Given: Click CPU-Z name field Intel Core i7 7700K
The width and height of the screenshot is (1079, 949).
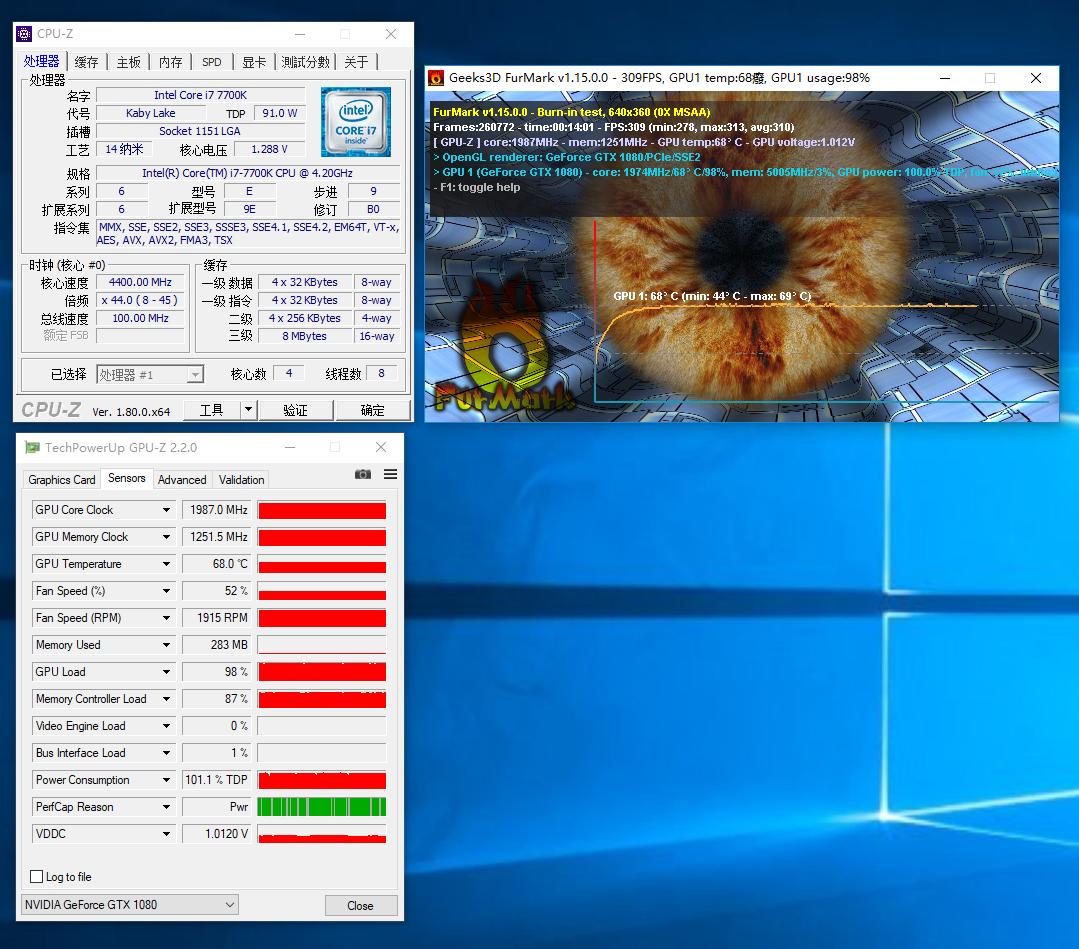Looking at the screenshot, I should click(200, 95).
